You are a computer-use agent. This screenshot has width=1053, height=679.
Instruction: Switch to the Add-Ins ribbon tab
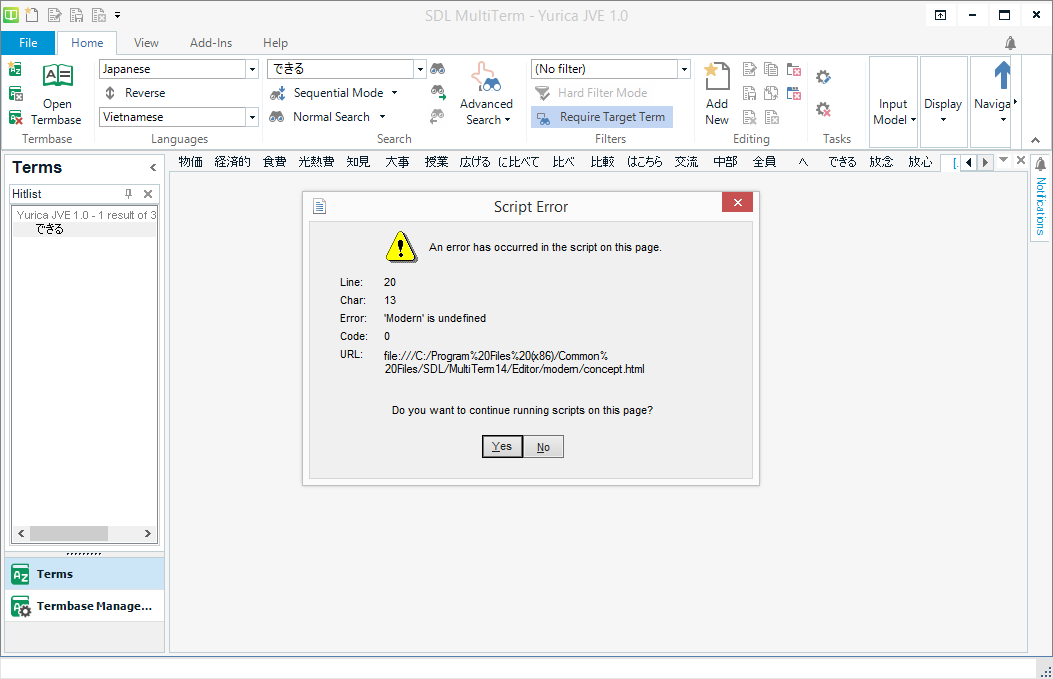tap(211, 43)
